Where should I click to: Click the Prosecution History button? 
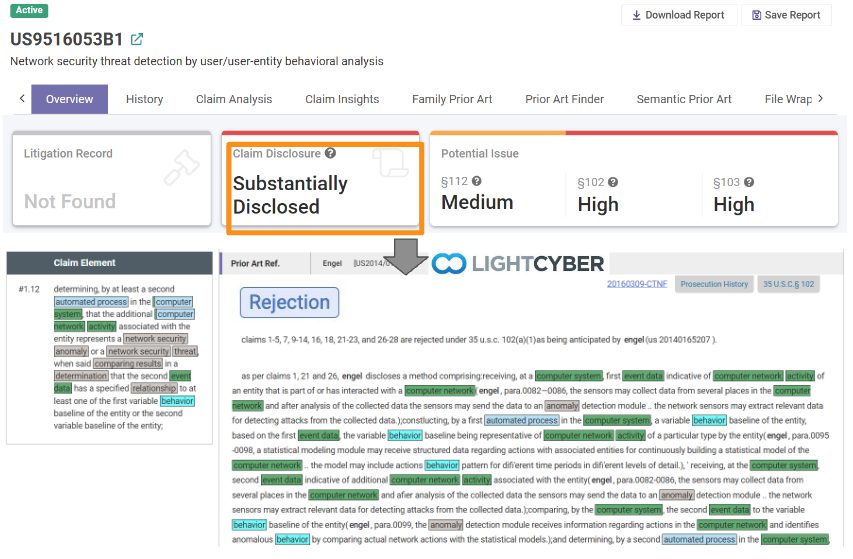tap(714, 284)
